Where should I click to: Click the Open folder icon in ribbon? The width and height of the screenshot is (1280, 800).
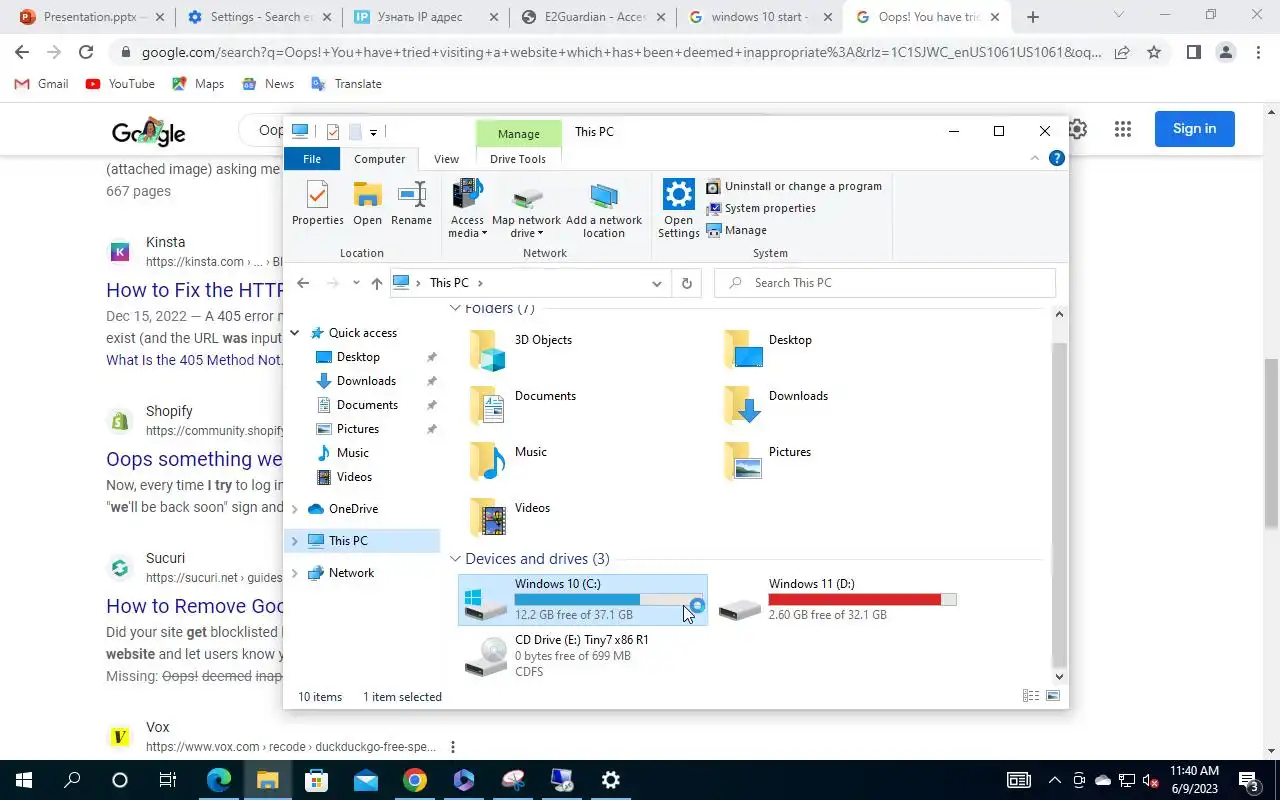tap(367, 203)
